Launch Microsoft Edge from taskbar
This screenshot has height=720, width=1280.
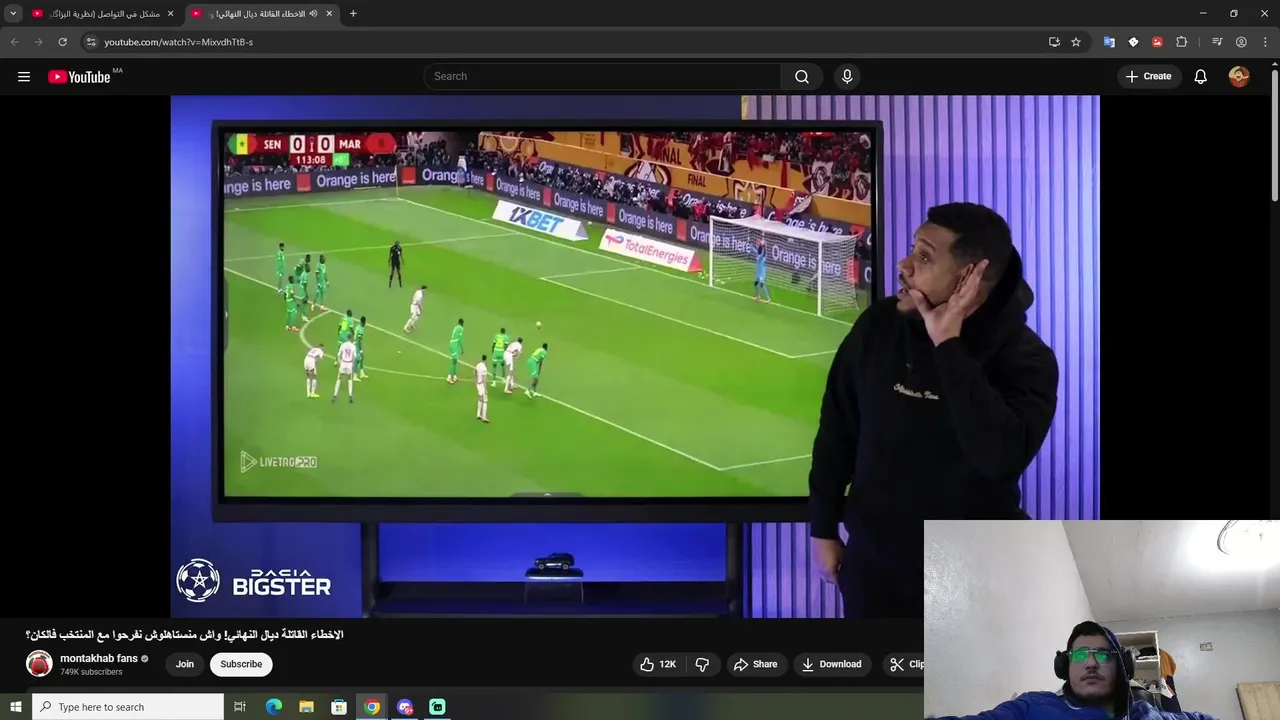(273, 707)
